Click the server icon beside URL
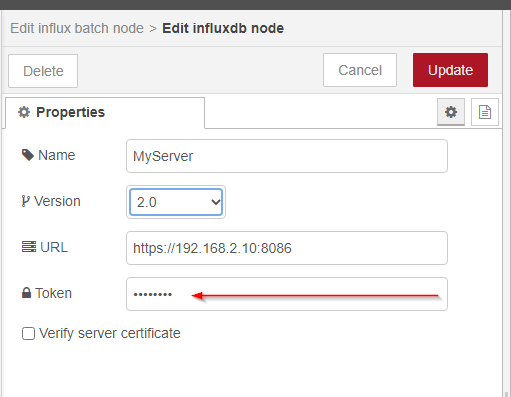This screenshot has height=397, width=511. tap(29, 247)
